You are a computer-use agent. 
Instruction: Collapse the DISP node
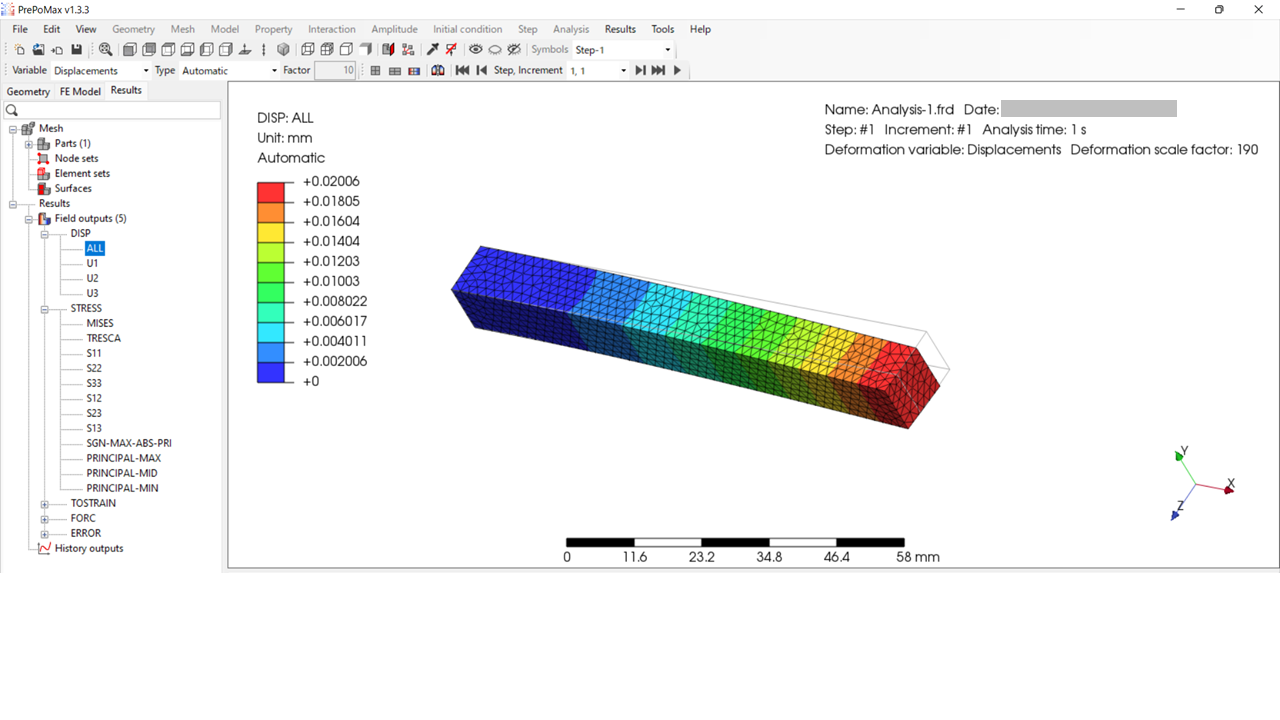click(45, 233)
